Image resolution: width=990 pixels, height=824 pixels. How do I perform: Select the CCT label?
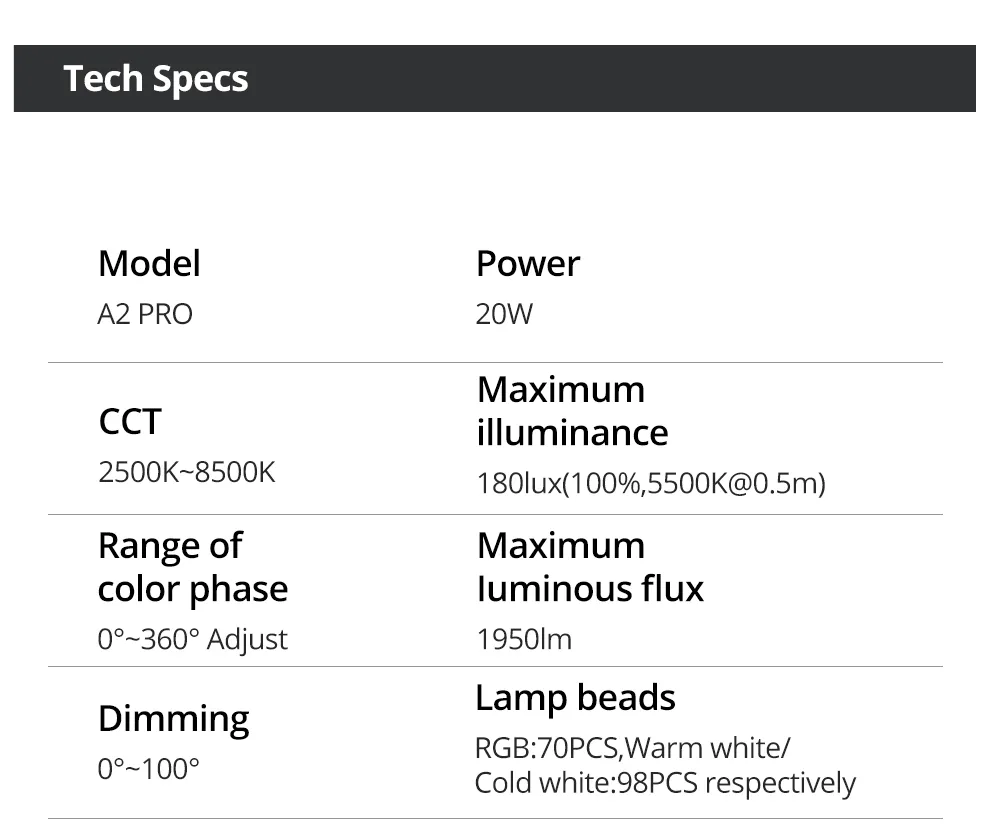click(129, 421)
